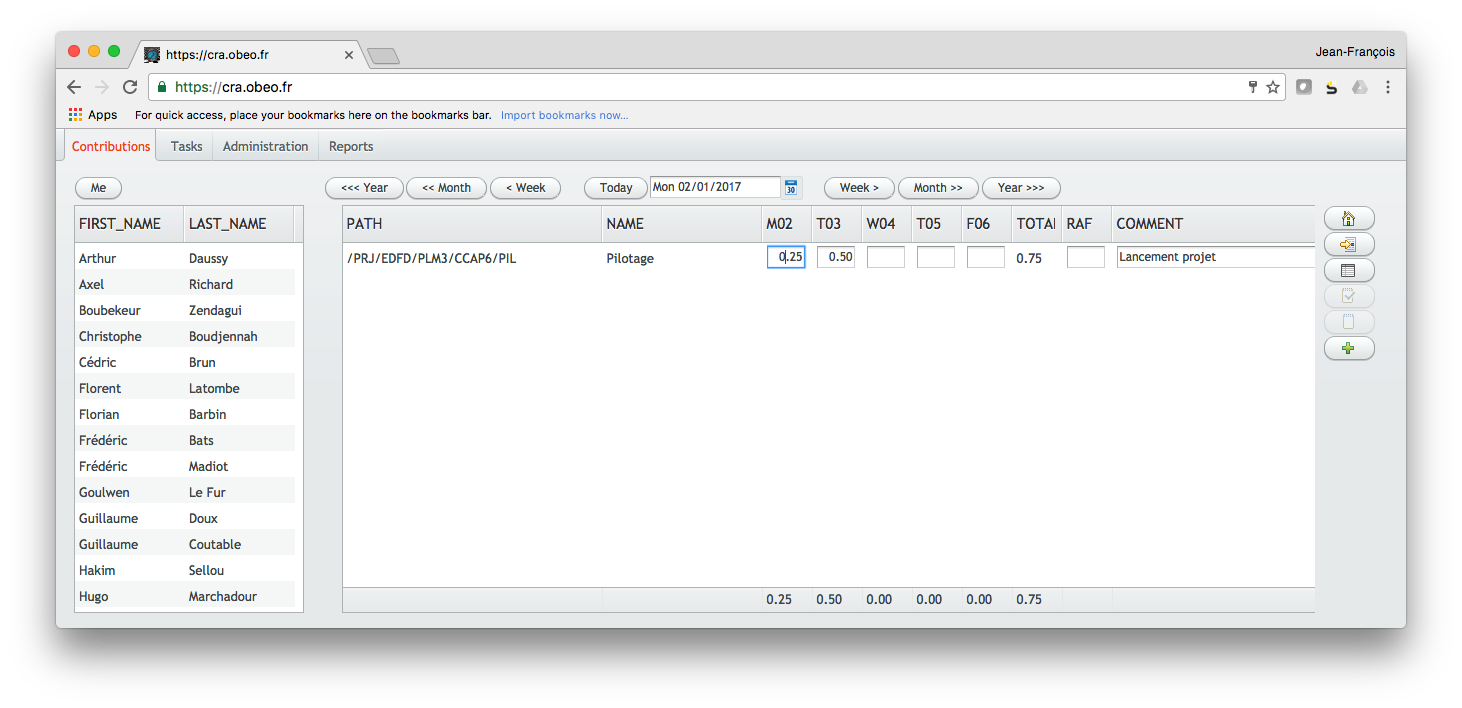The height and width of the screenshot is (708, 1462).
Task: Select Frédéric Madiot in the user list
Action: [x=185, y=466]
